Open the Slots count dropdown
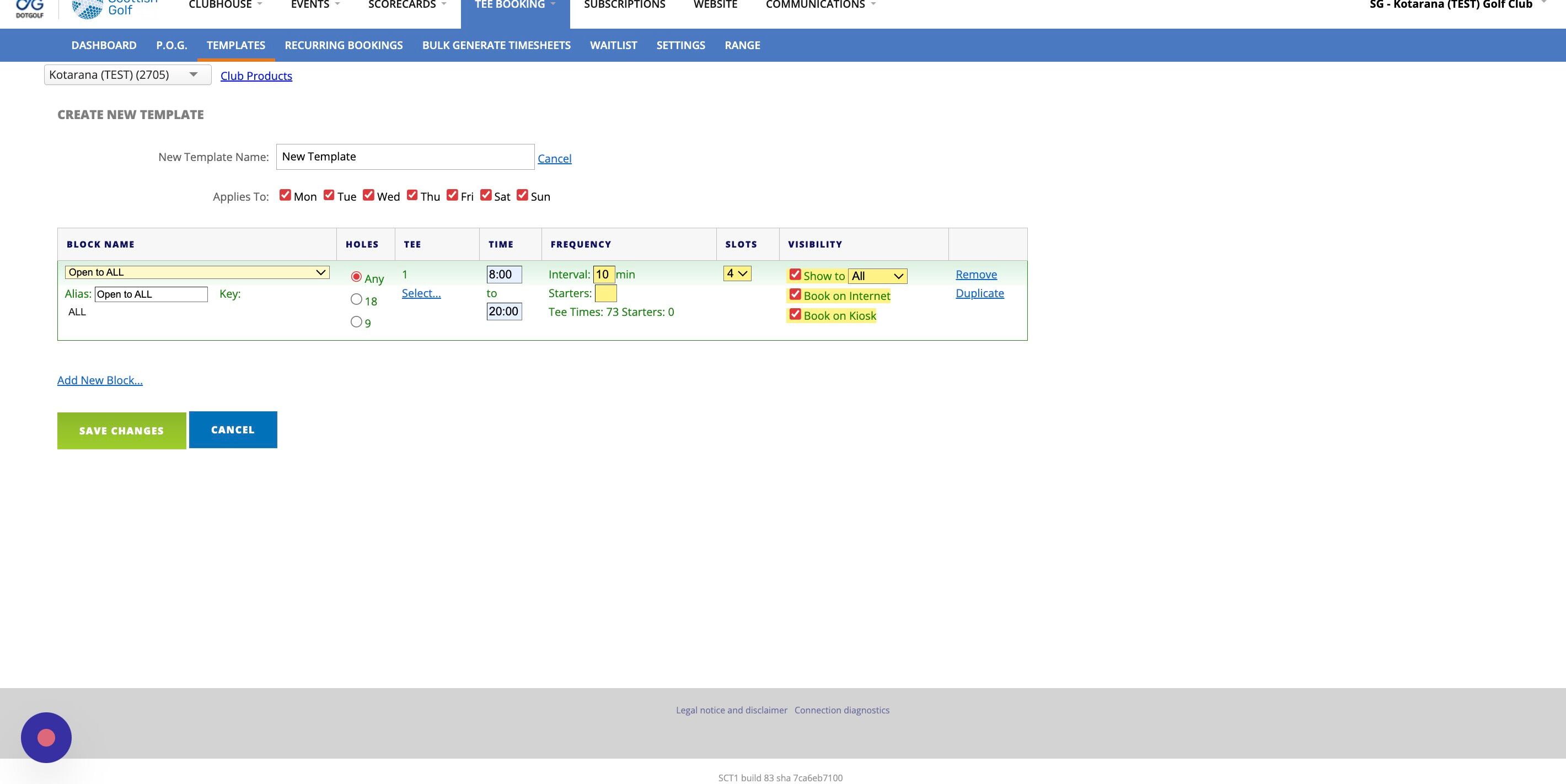Image resolution: width=1566 pixels, height=784 pixels. (737, 273)
